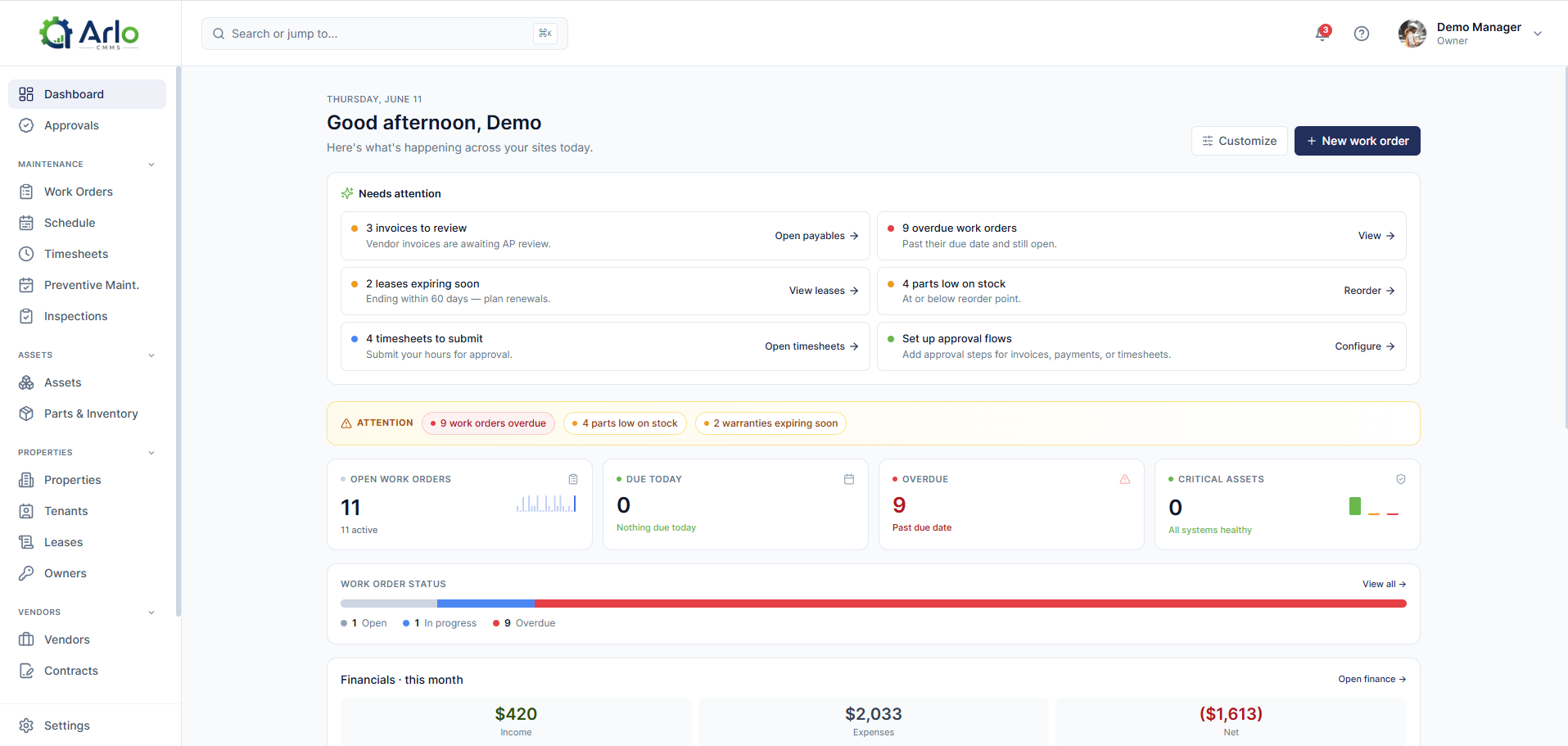This screenshot has width=1568, height=746.
Task: Click the Contracts signature icon
Action: point(26,671)
